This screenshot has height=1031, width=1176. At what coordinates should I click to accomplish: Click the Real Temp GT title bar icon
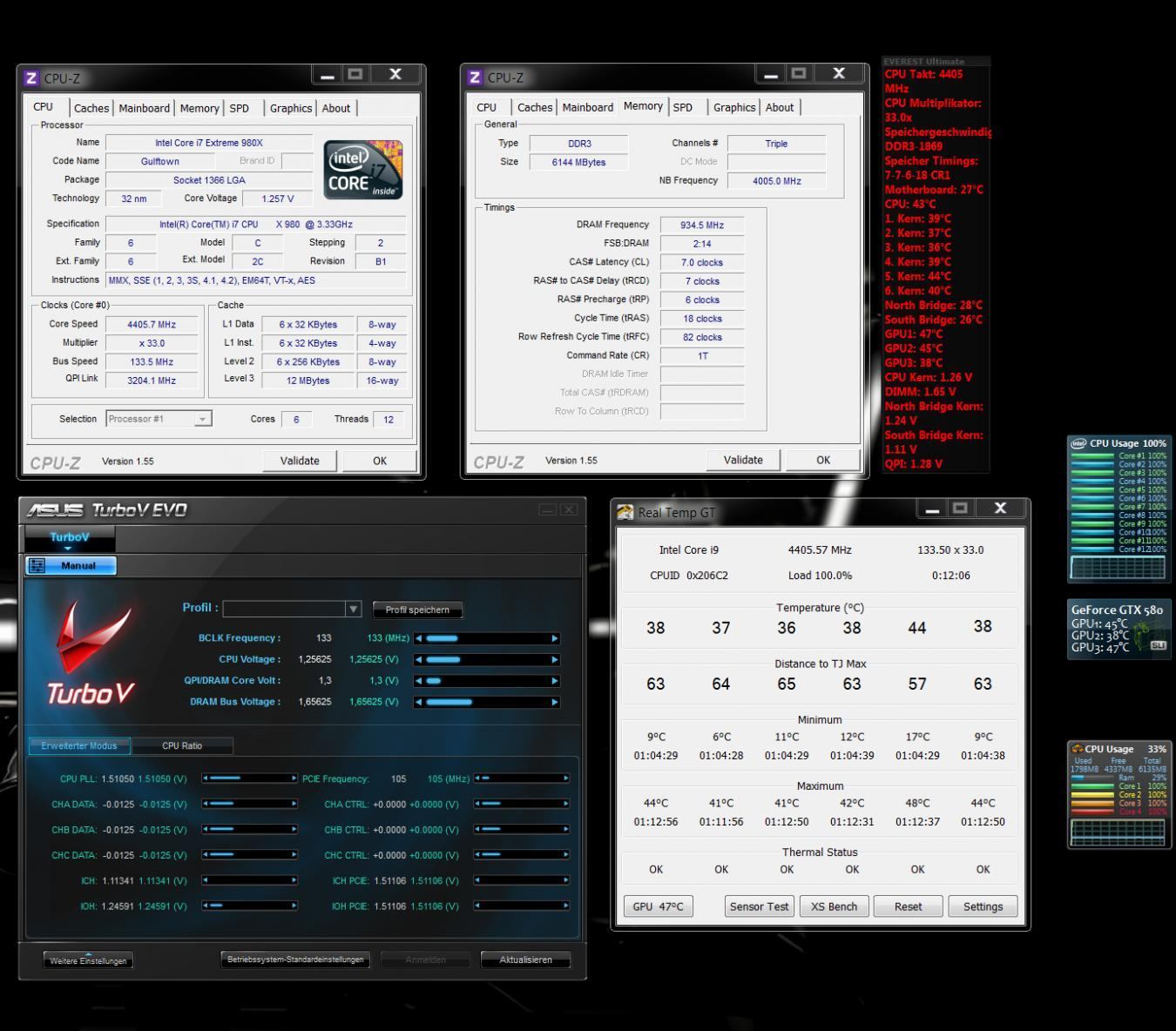pyautogui.click(x=625, y=513)
